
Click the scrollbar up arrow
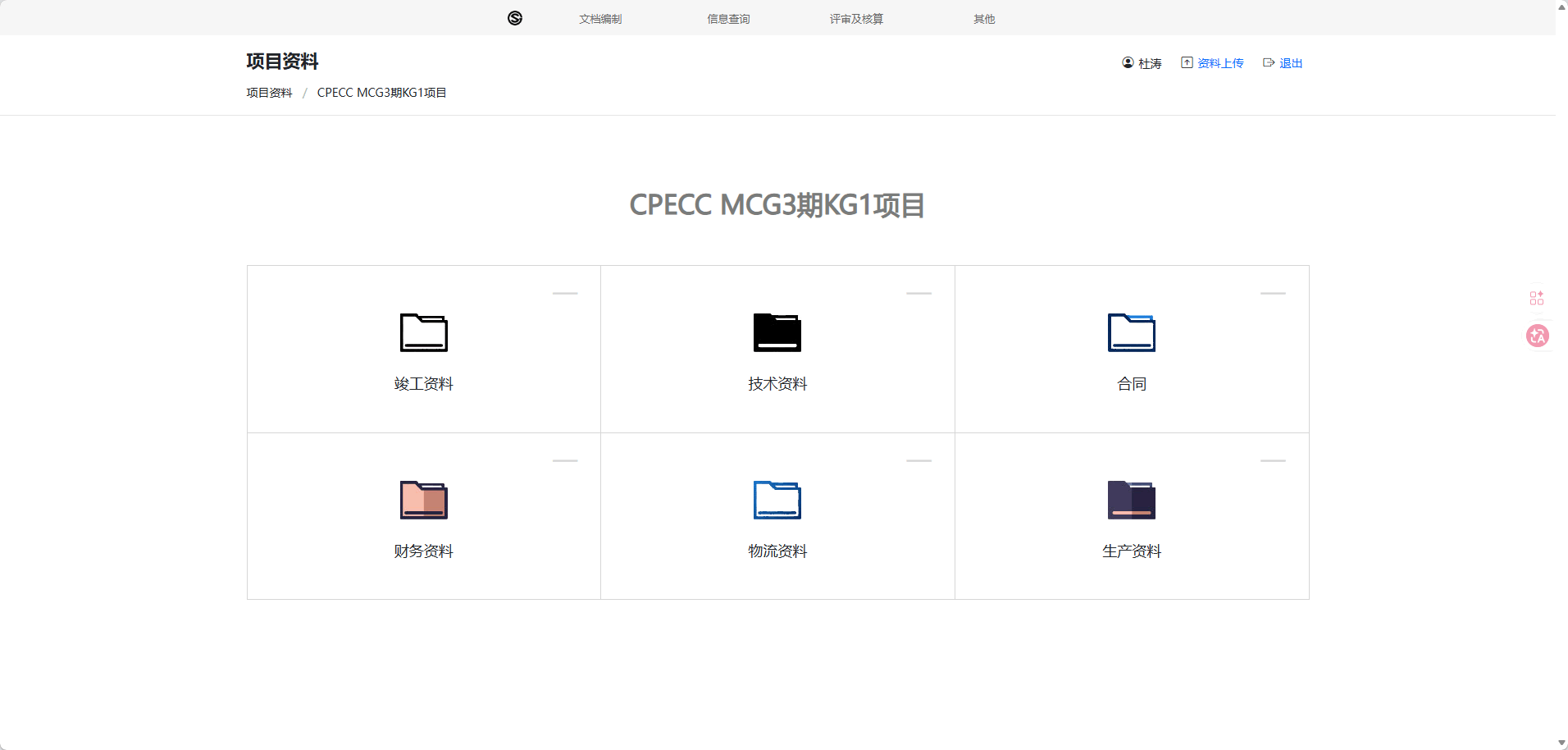click(x=1561, y=6)
